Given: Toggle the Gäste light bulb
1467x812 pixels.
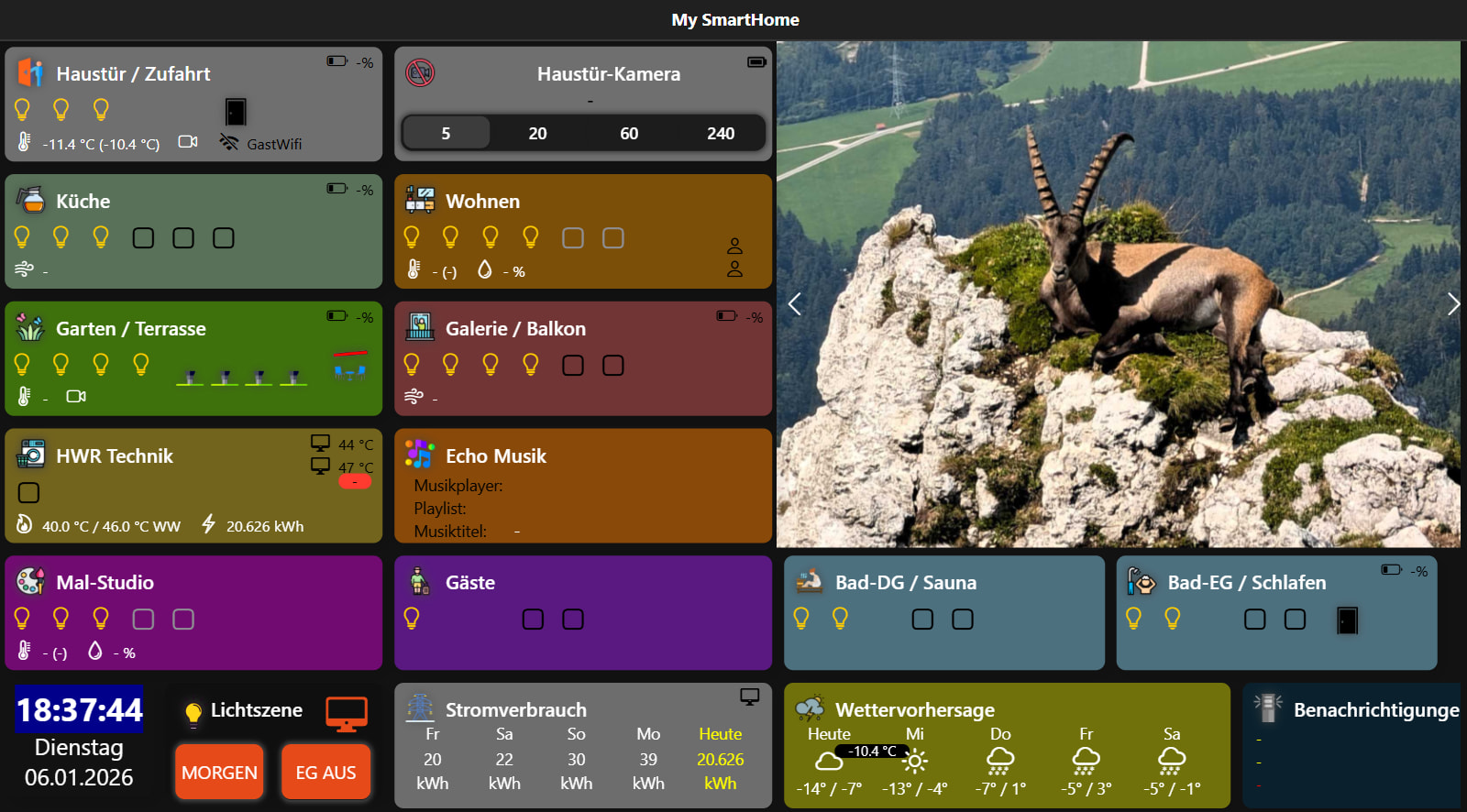Looking at the screenshot, I should coord(412,620).
